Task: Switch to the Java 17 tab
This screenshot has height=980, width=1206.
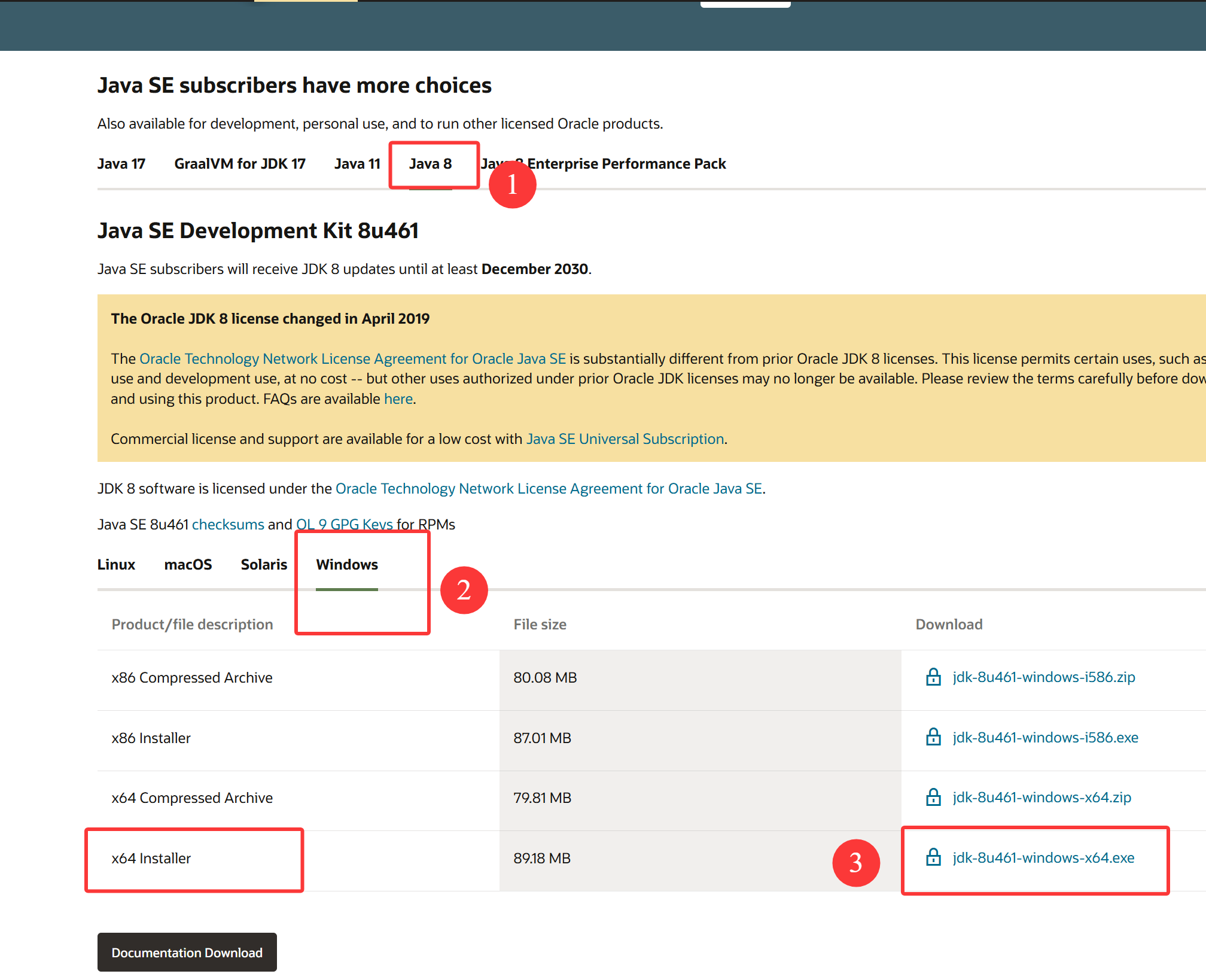Action: click(121, 164)
